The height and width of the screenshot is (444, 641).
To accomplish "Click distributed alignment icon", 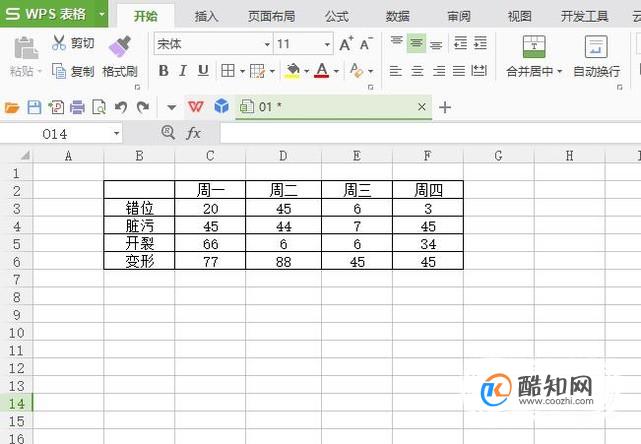I will click(479, 71).
